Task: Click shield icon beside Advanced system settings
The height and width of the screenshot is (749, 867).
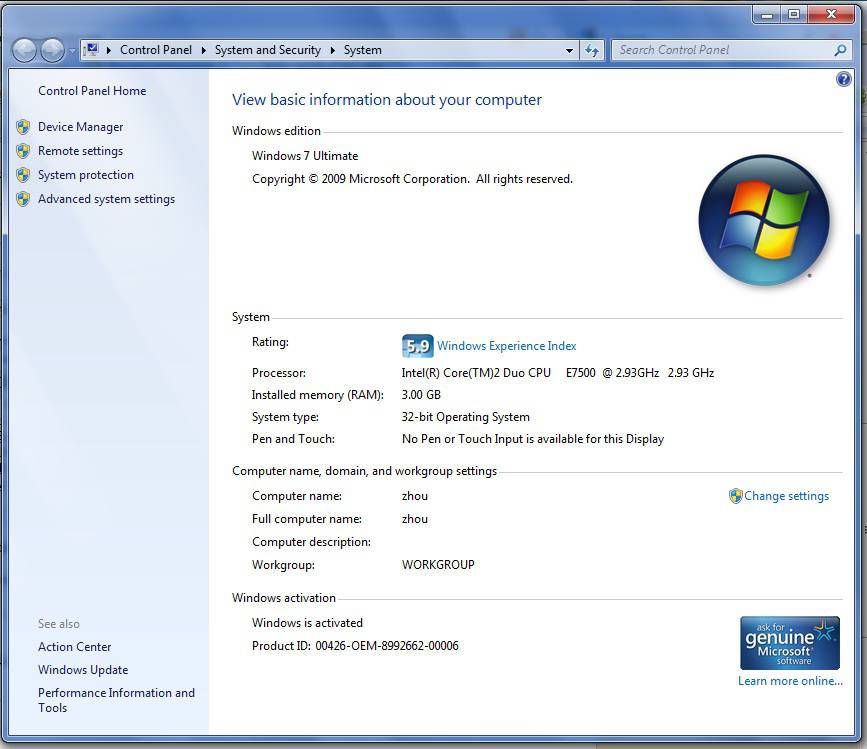Action: pyautogui.click(x=23, y=199)
